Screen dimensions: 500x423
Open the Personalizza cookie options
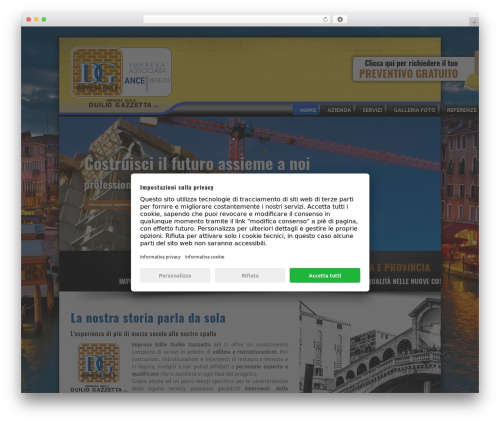pyautogui.click(x=175, y=275)
